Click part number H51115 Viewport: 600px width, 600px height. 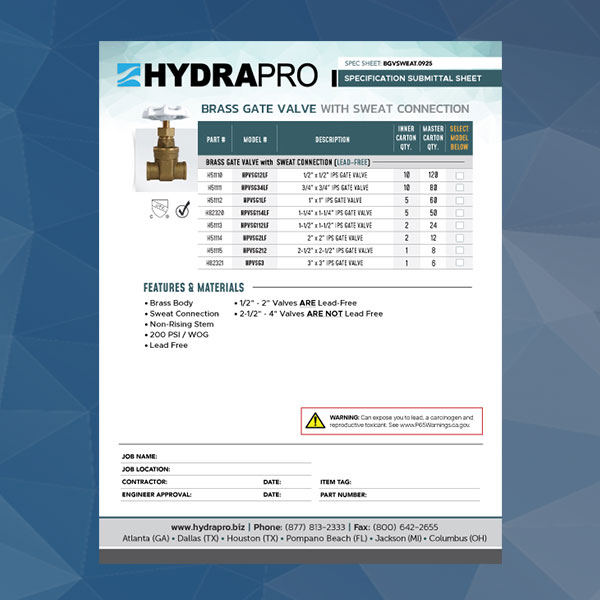215,250
